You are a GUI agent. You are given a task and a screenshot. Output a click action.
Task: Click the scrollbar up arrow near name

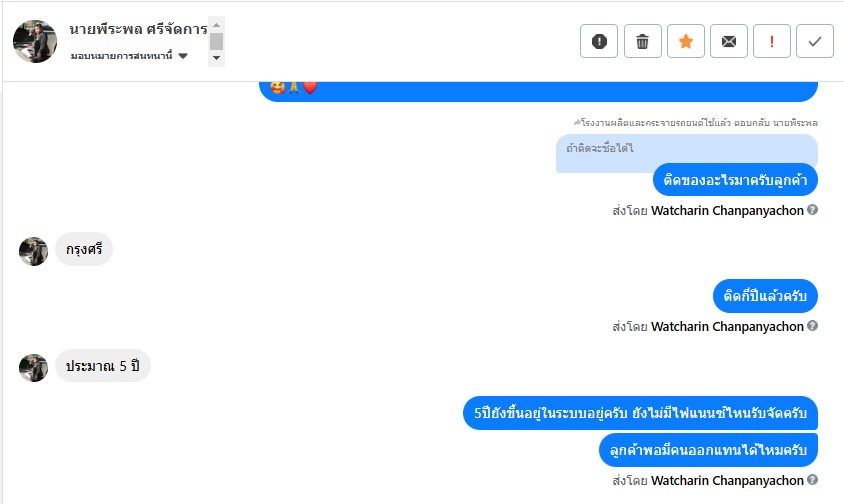(216, 25)
